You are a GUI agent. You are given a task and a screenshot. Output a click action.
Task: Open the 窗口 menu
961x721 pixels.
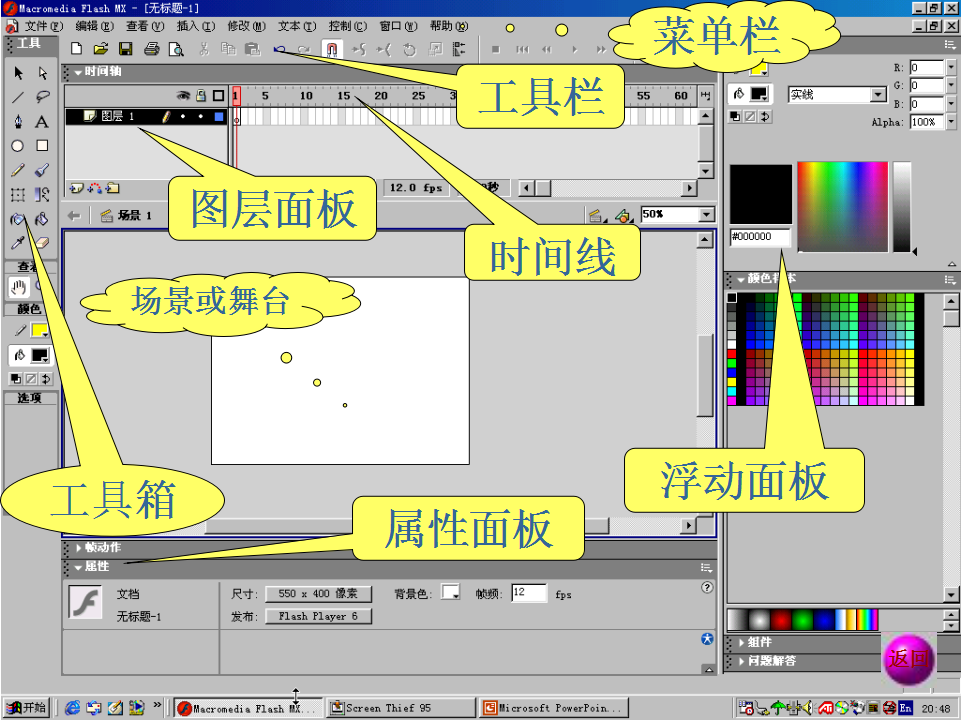pos(398,26)
